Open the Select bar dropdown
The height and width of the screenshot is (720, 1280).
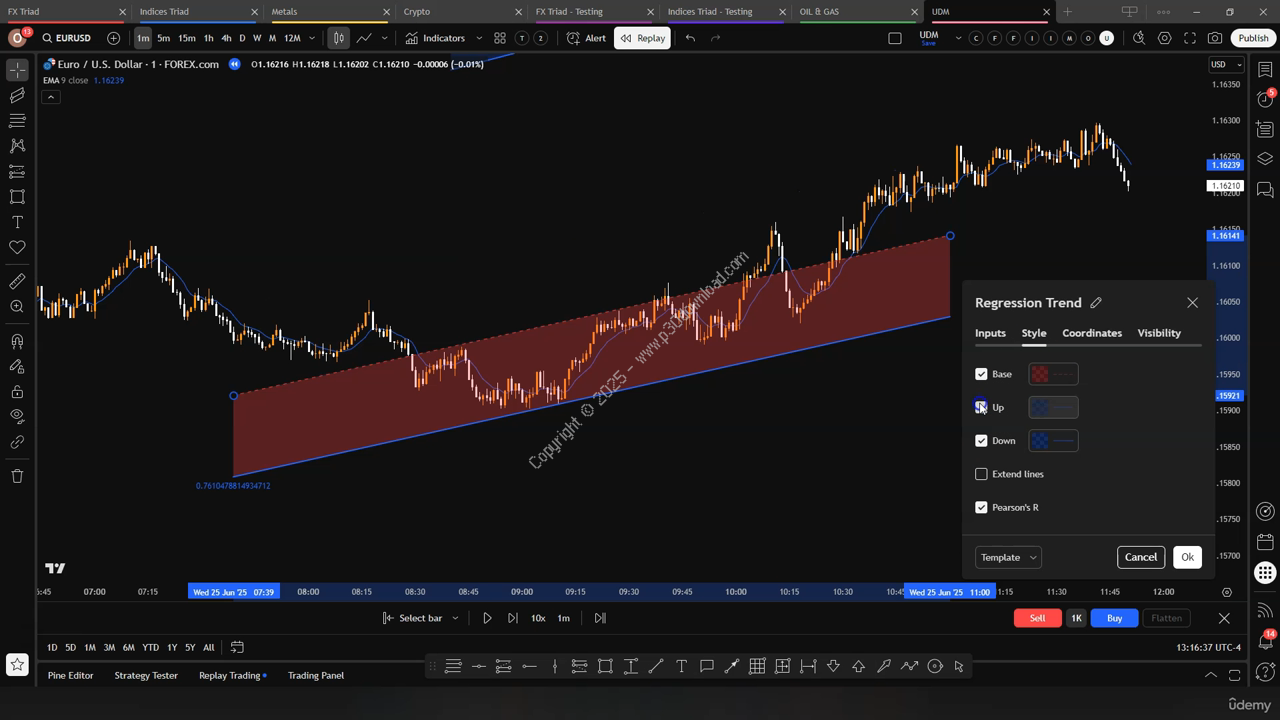(x=421, y=618)
